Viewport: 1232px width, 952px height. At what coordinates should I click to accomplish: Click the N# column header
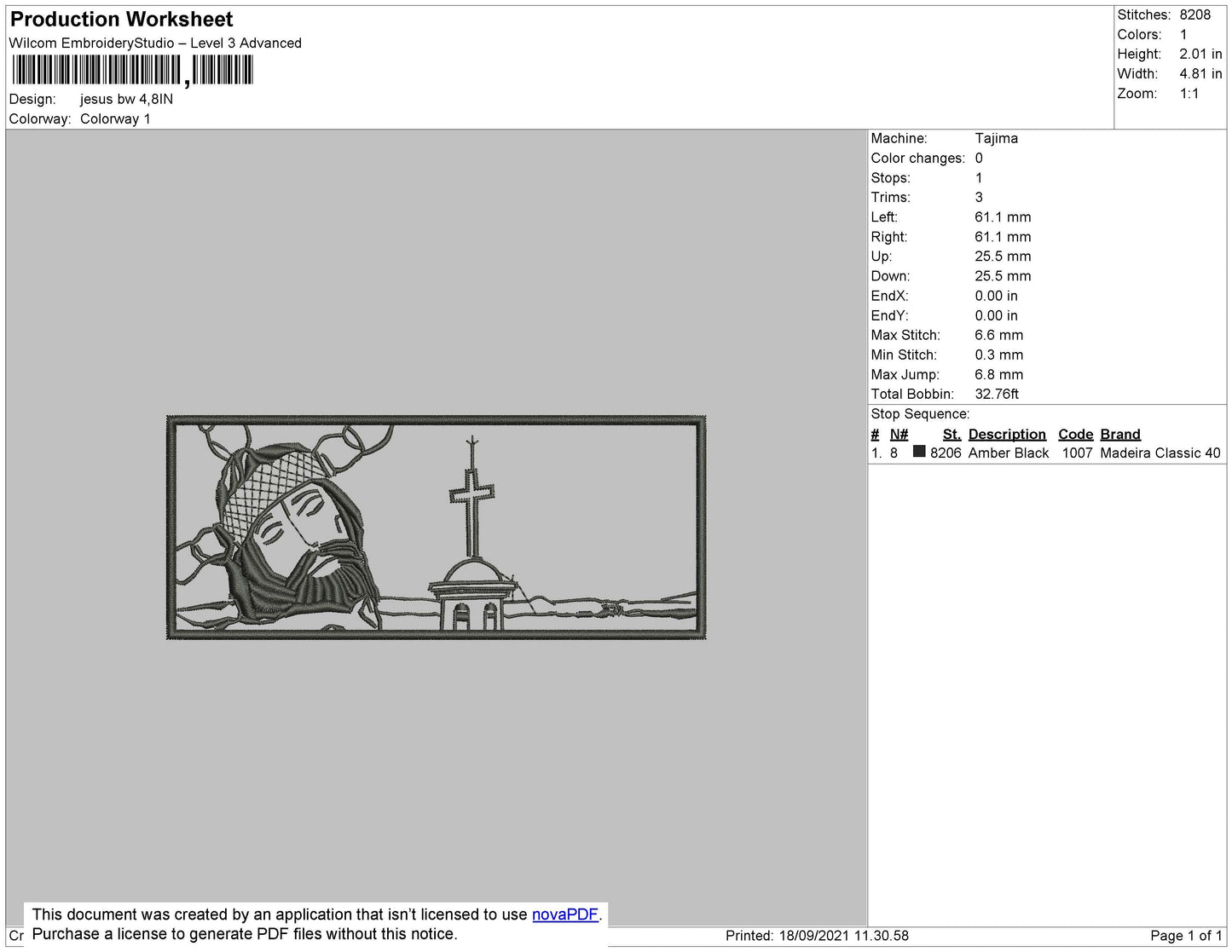point(899,434)
